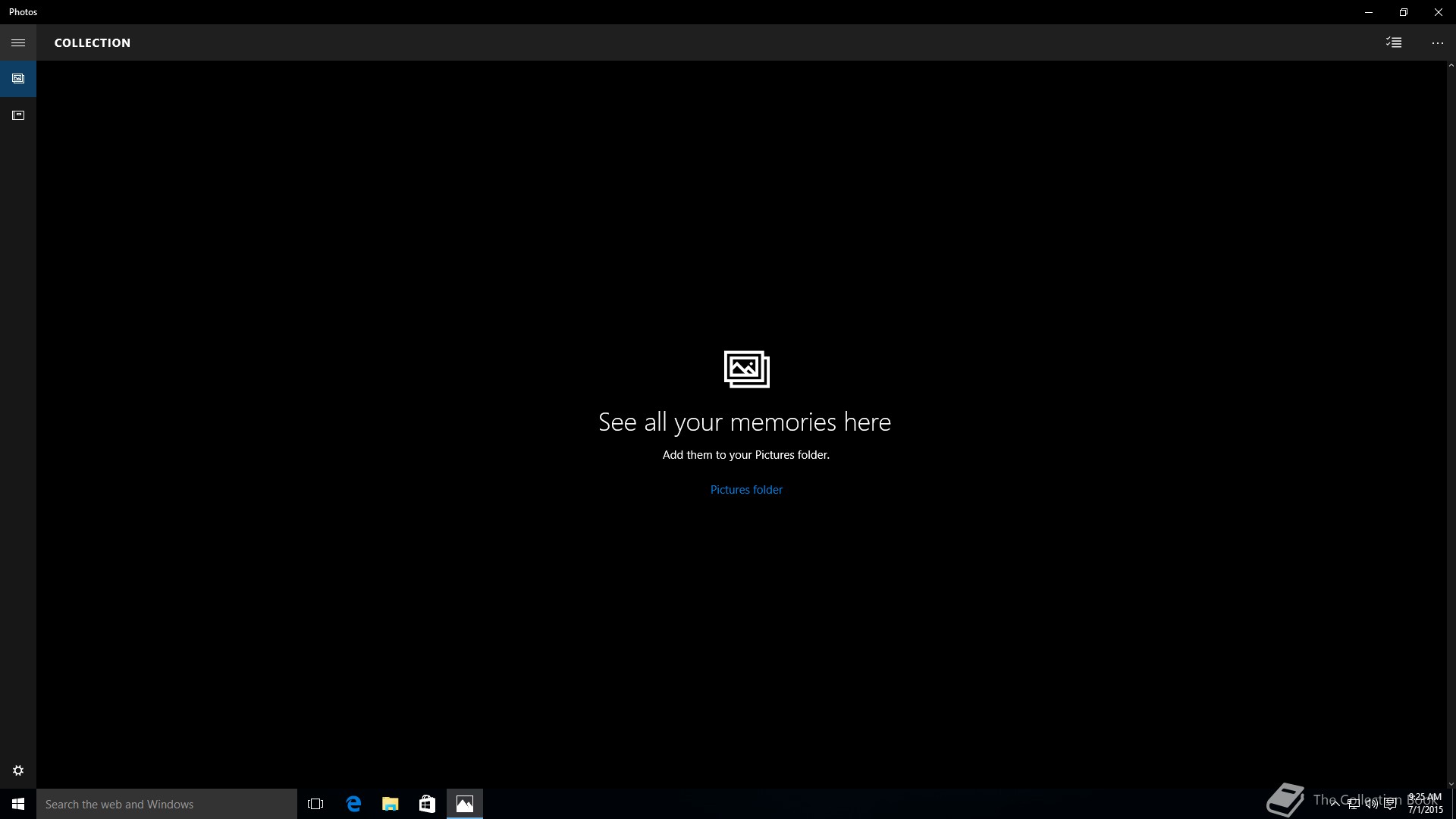Open the Store app on the taskbar
The height and width of the screenshot is (819, 1456).
[428, 804]
